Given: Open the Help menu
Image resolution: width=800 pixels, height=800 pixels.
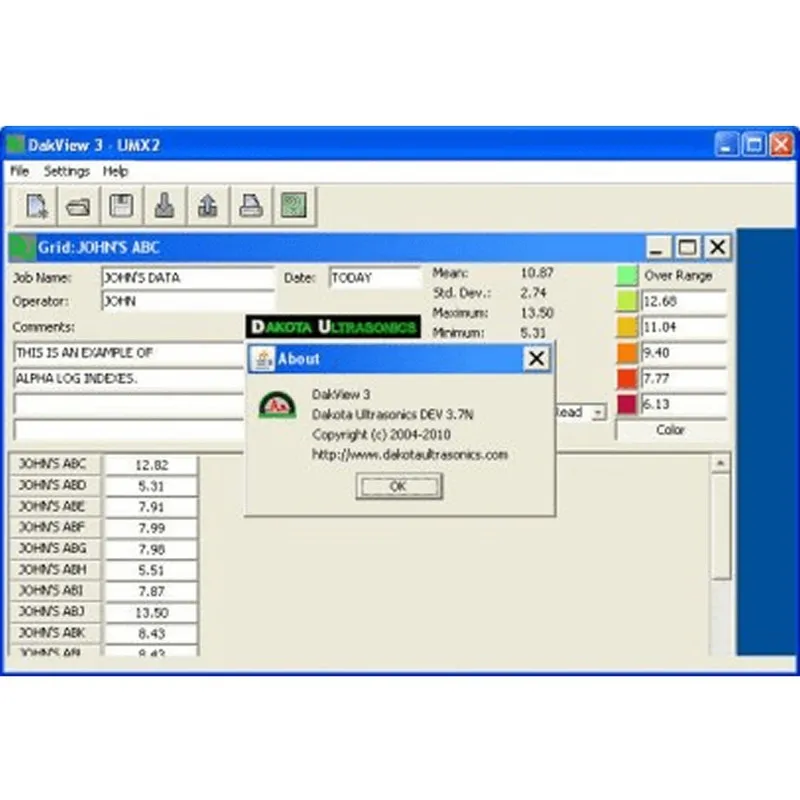Looking at the screenshot, I should [x=114, y=171].
